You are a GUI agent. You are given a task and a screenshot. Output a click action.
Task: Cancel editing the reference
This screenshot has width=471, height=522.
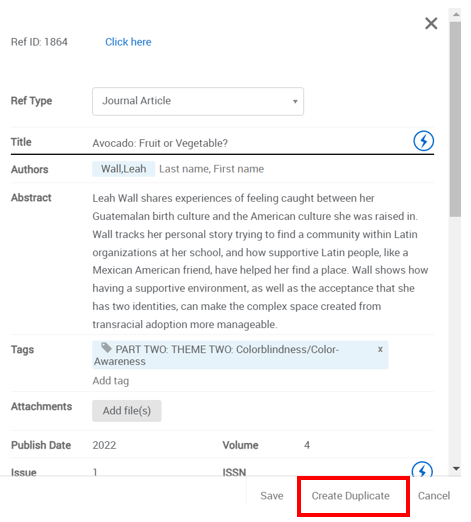coord(434,496)
